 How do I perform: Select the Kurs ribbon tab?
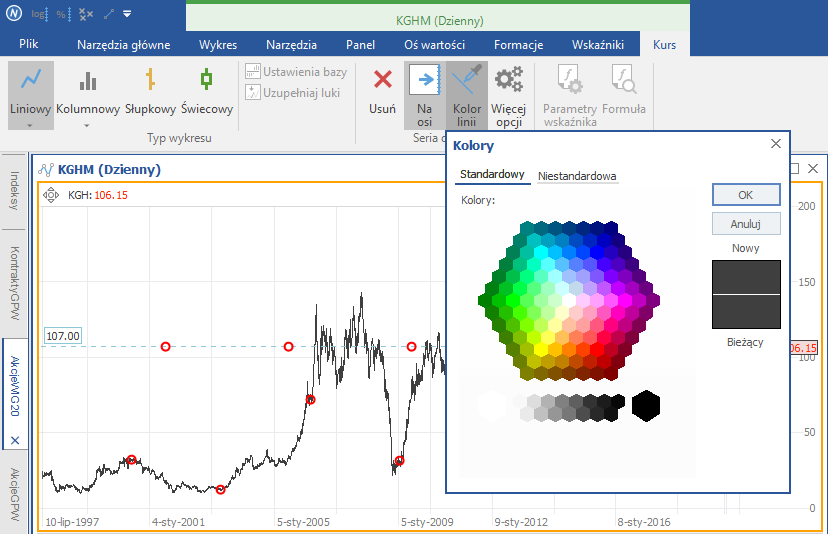664,45
